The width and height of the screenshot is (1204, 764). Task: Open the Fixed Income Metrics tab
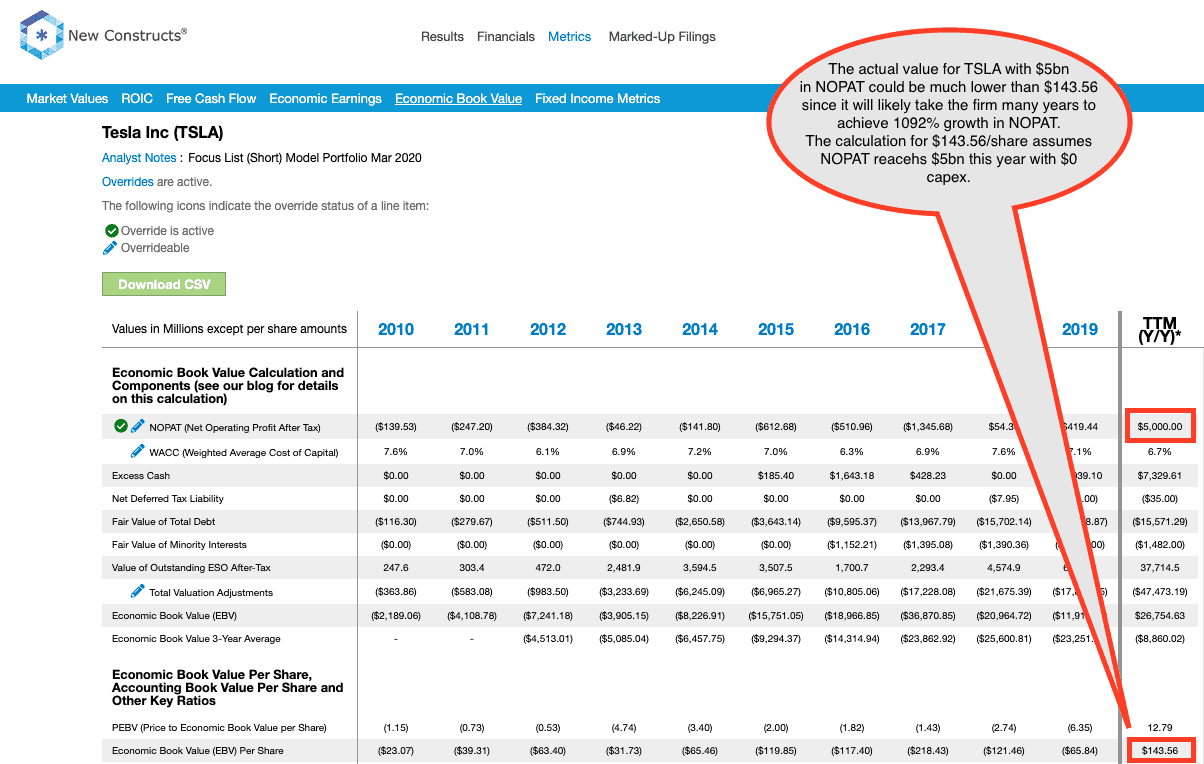click(597, 98)
